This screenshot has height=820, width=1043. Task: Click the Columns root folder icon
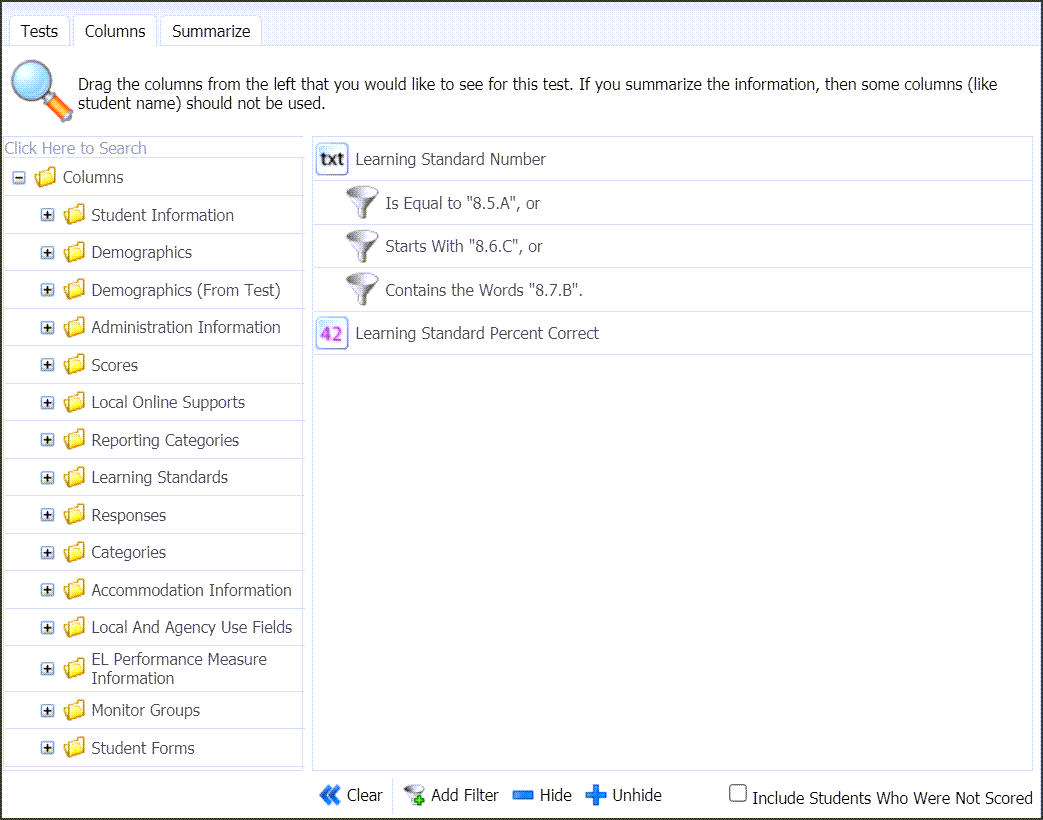[45, 178]
